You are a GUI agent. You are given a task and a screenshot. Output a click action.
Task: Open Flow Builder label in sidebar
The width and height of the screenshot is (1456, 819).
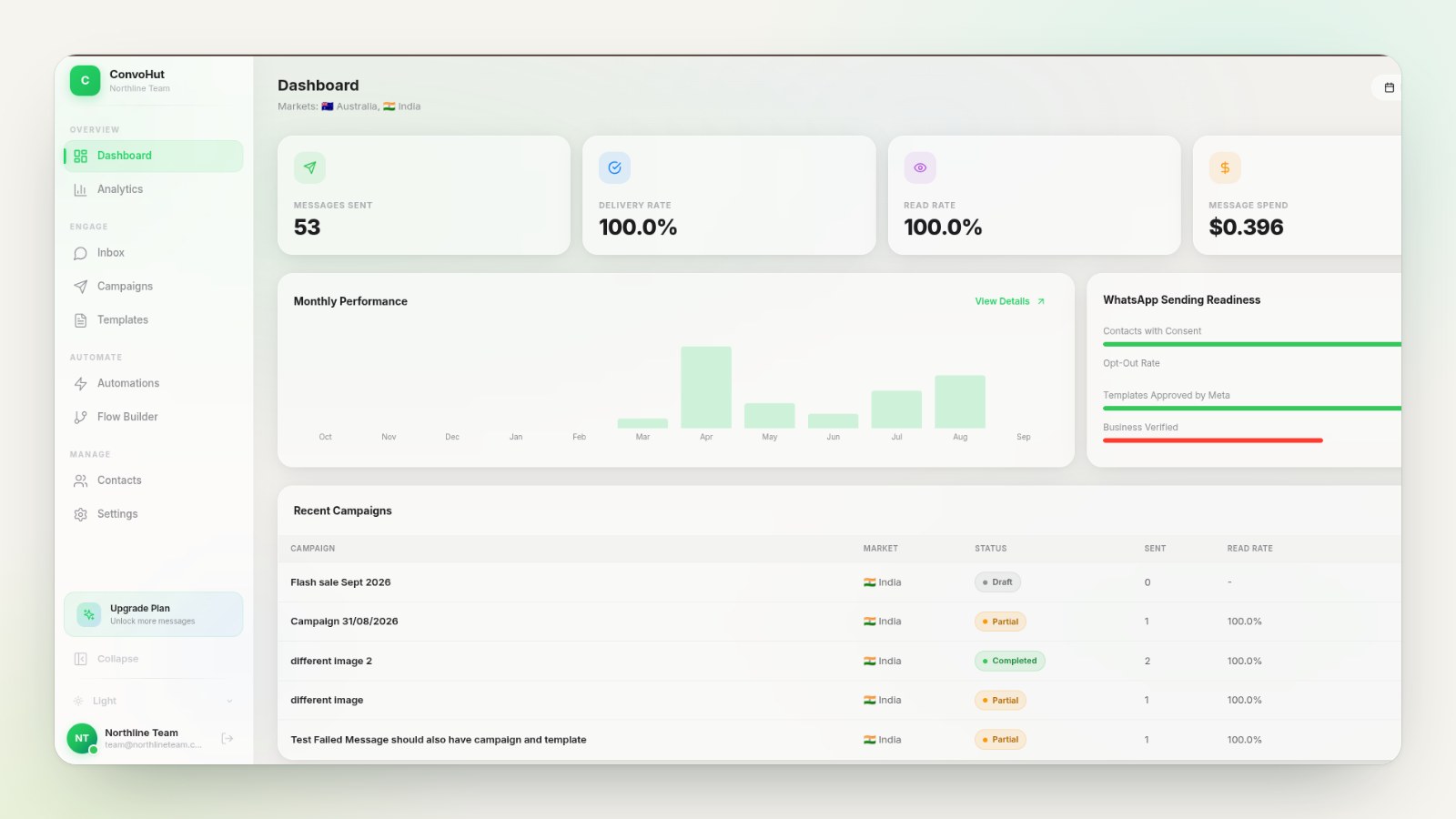coord(127,417)
